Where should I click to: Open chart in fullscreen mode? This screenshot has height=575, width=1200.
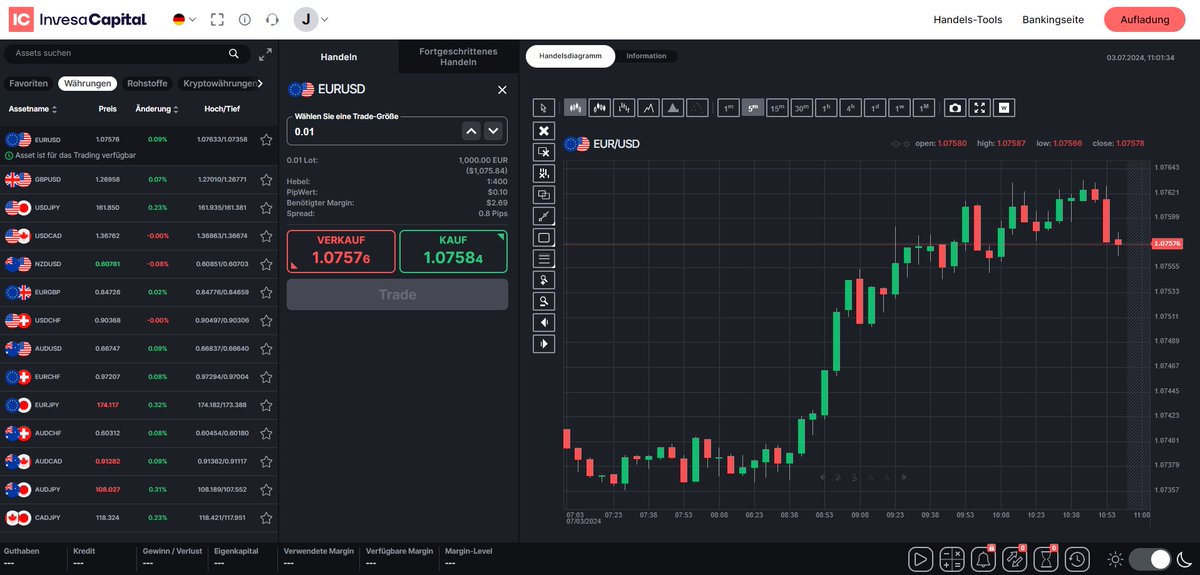pos(980,108)
